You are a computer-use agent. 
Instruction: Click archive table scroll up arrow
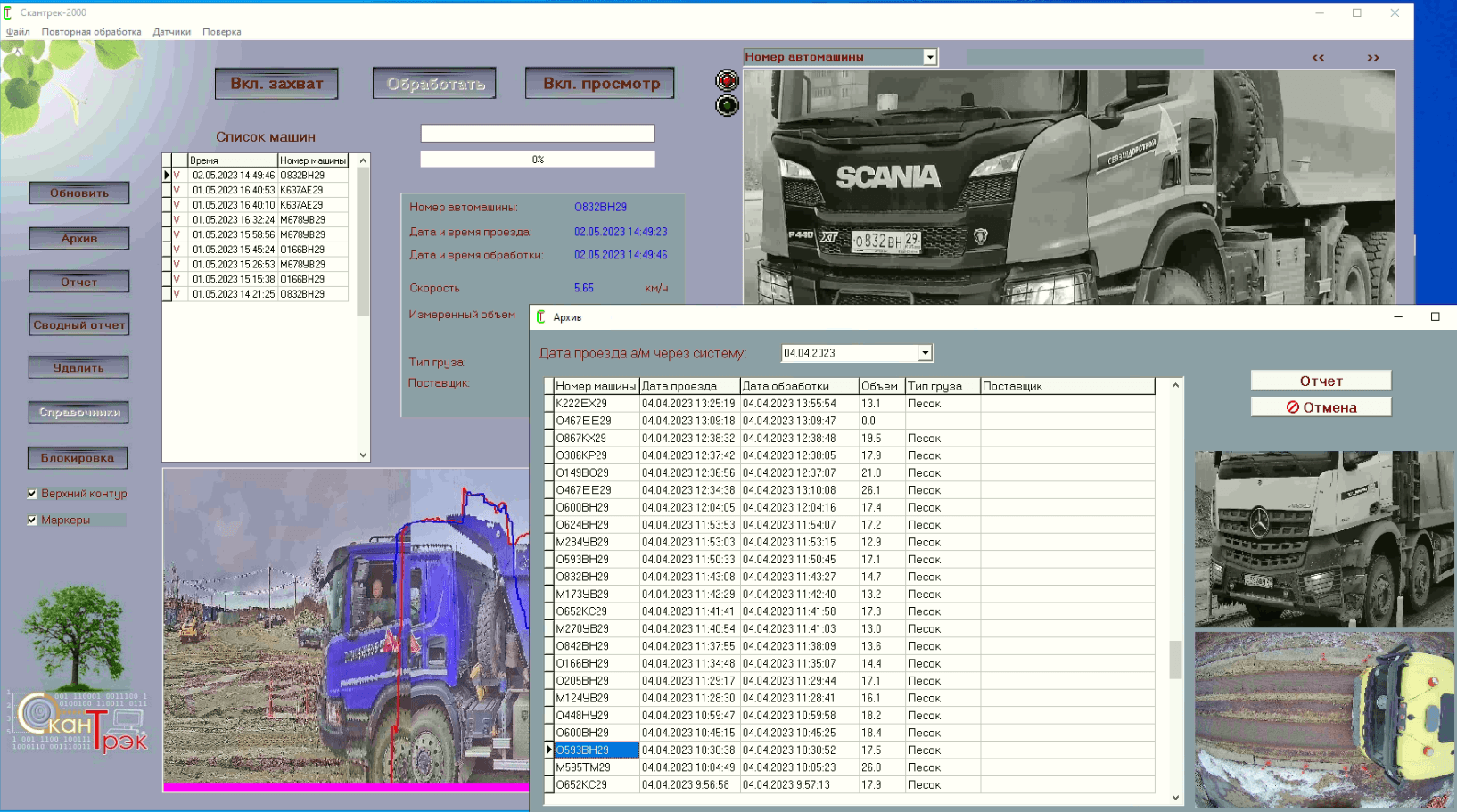pos(1175,385)
